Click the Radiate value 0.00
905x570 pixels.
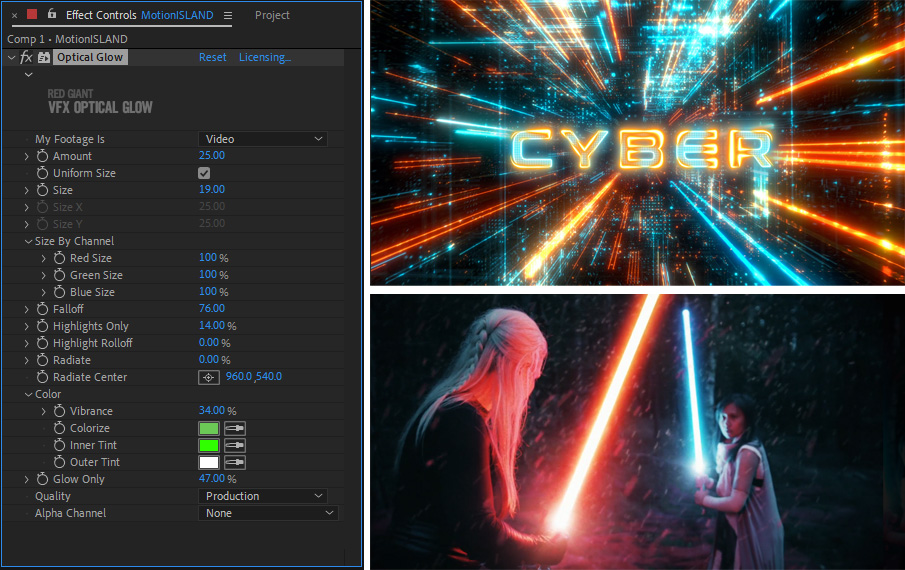click(x=209, y=359)
